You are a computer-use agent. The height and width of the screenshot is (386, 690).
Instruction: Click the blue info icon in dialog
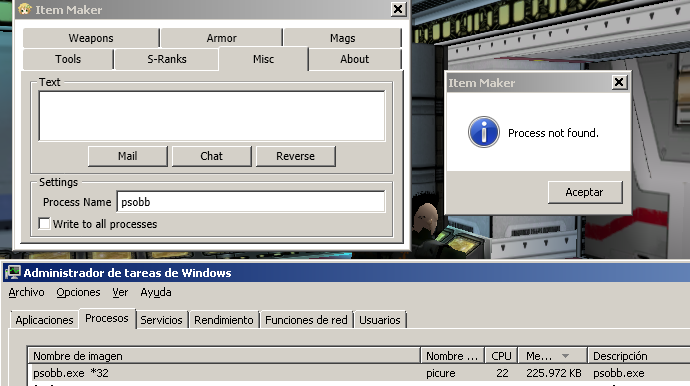484,132
